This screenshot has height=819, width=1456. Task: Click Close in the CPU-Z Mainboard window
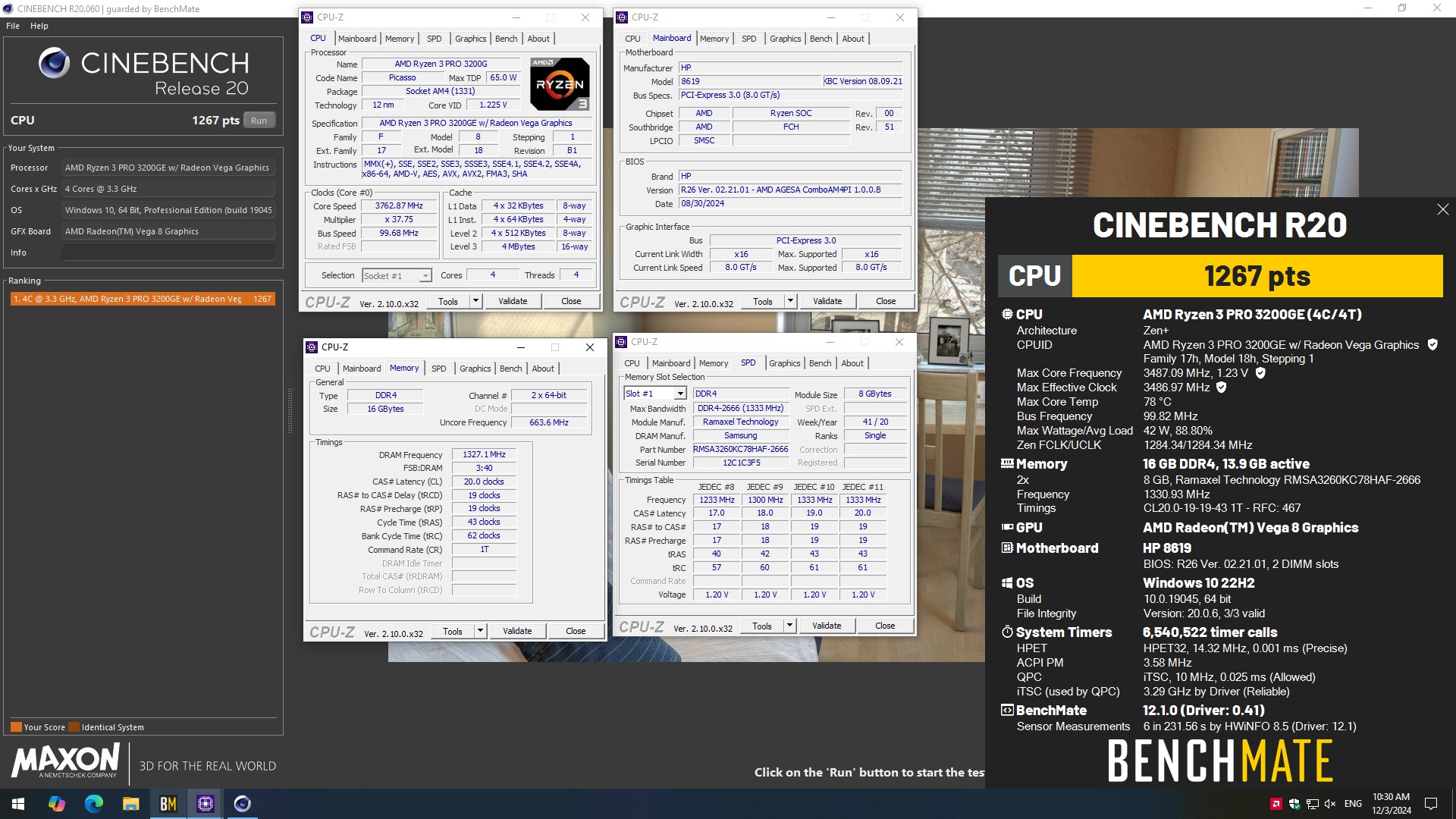pyautogui.click(x=886, y=301)
